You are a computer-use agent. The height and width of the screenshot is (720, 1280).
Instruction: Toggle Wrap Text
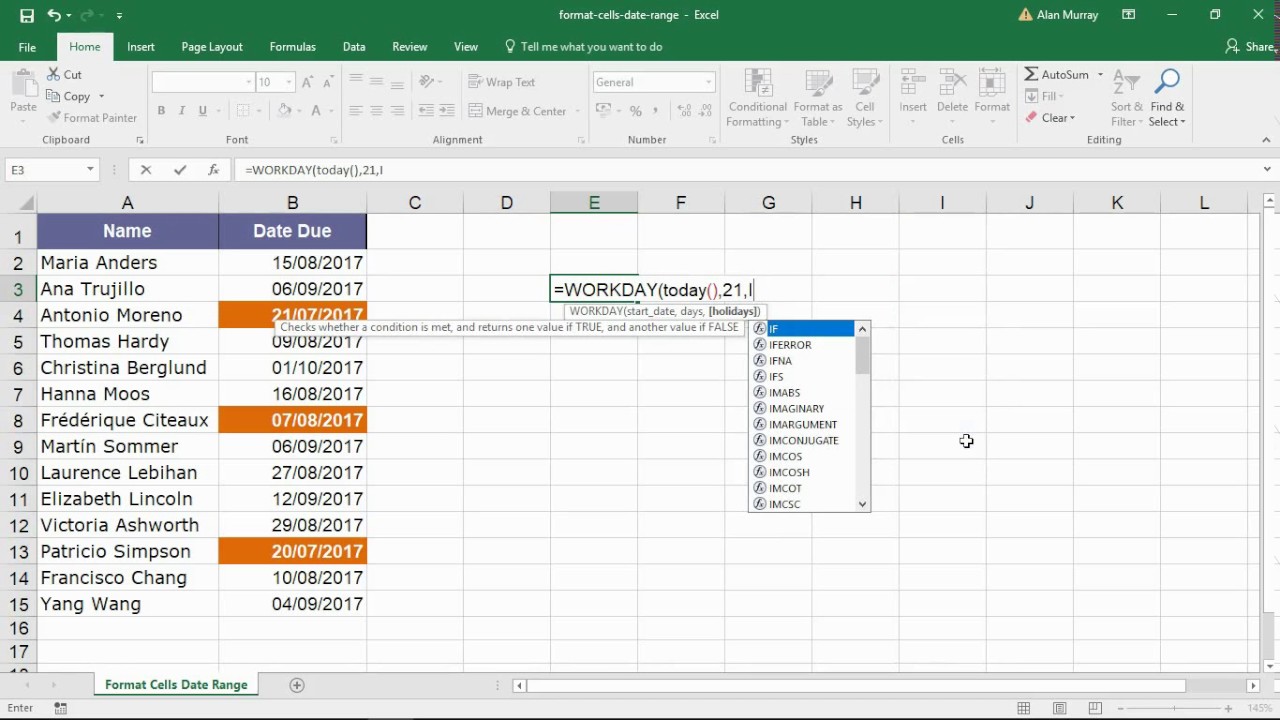click(502, 82)
